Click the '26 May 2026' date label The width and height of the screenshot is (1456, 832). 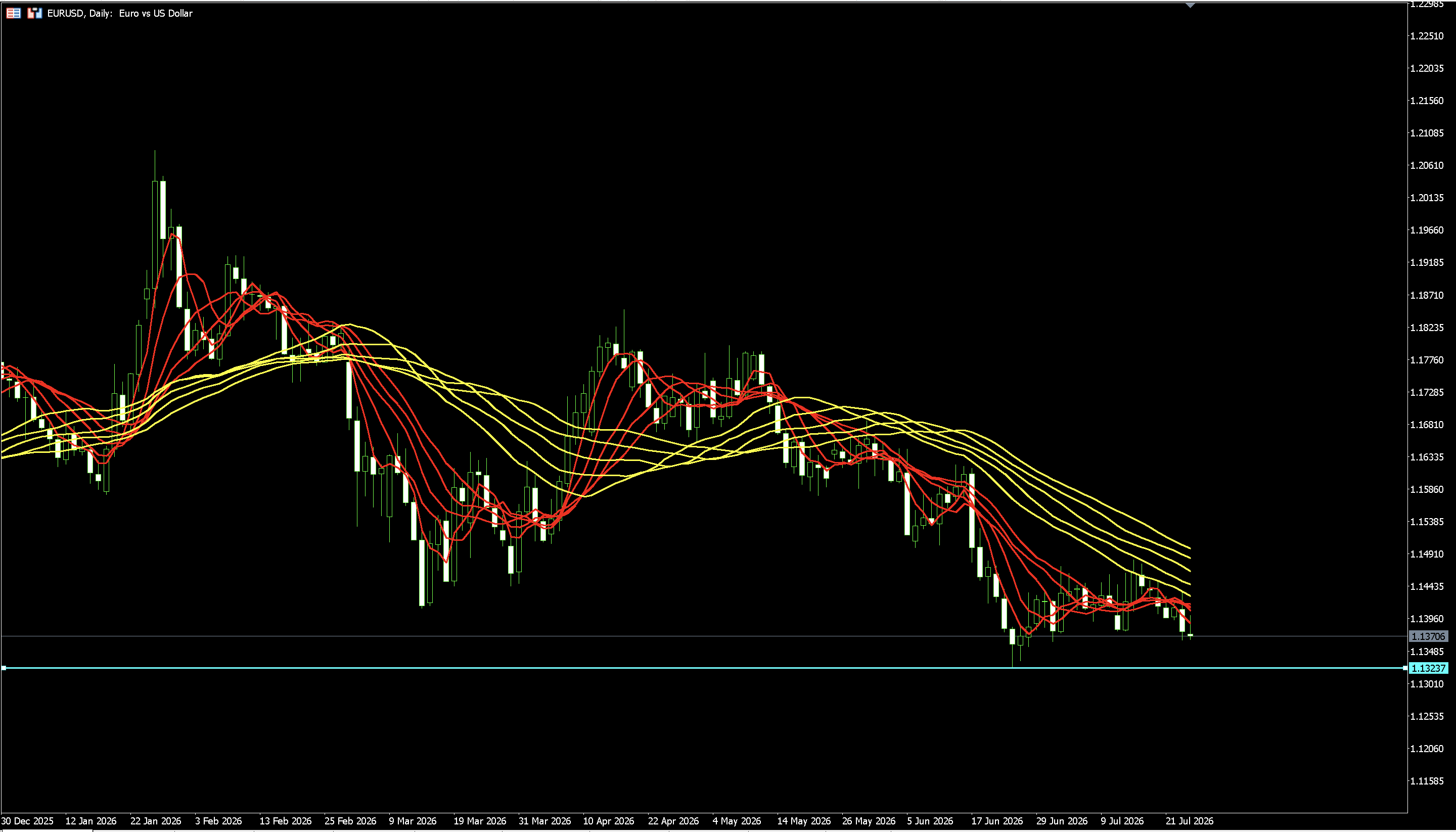[x=869, y=821]
